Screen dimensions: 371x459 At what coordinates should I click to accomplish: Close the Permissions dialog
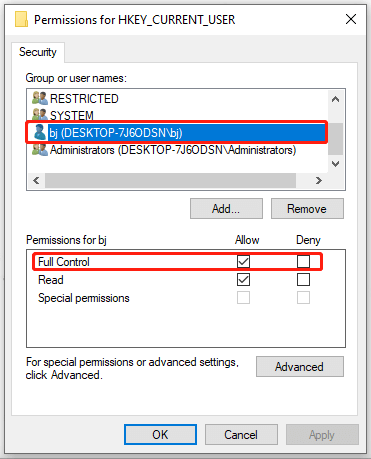[351, 19]
